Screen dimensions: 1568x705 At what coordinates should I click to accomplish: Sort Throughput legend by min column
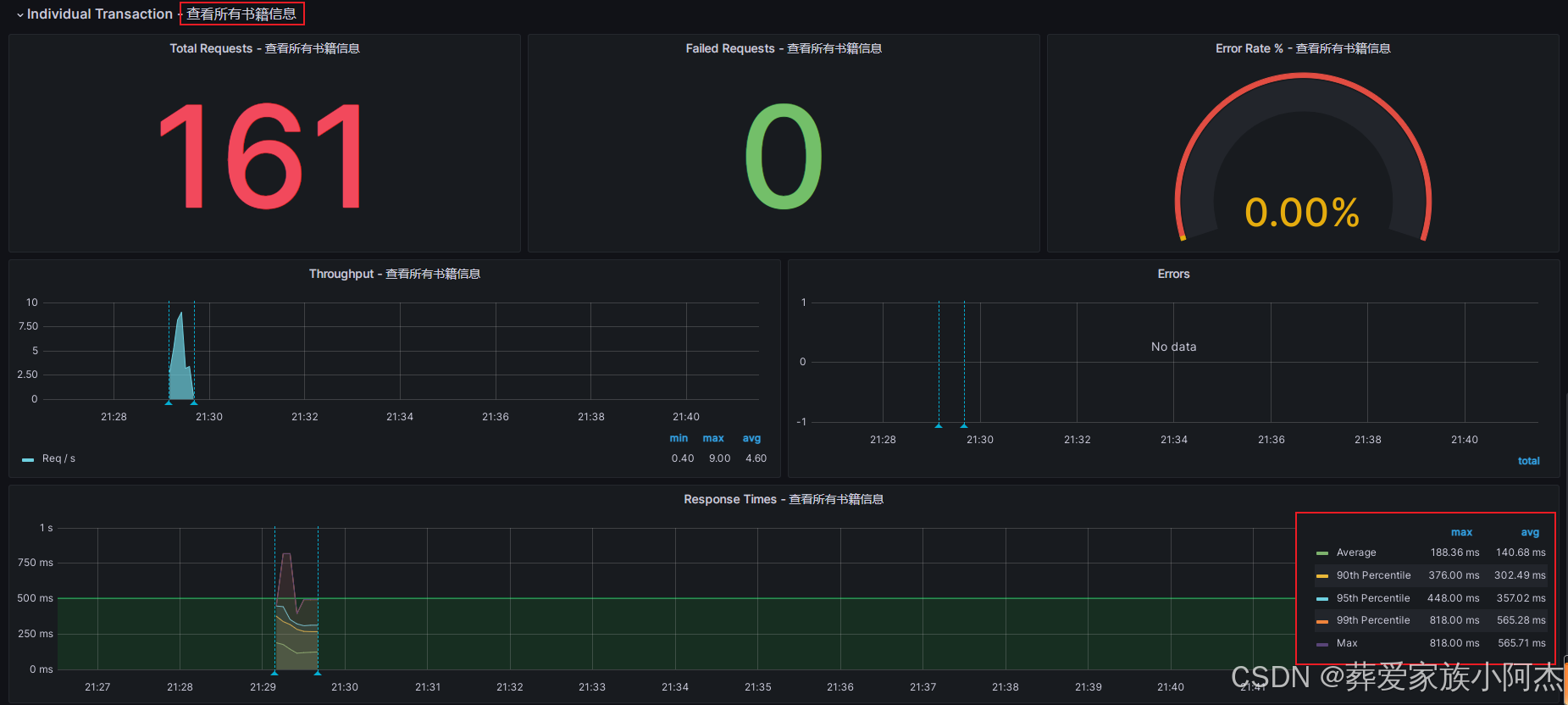679,438
